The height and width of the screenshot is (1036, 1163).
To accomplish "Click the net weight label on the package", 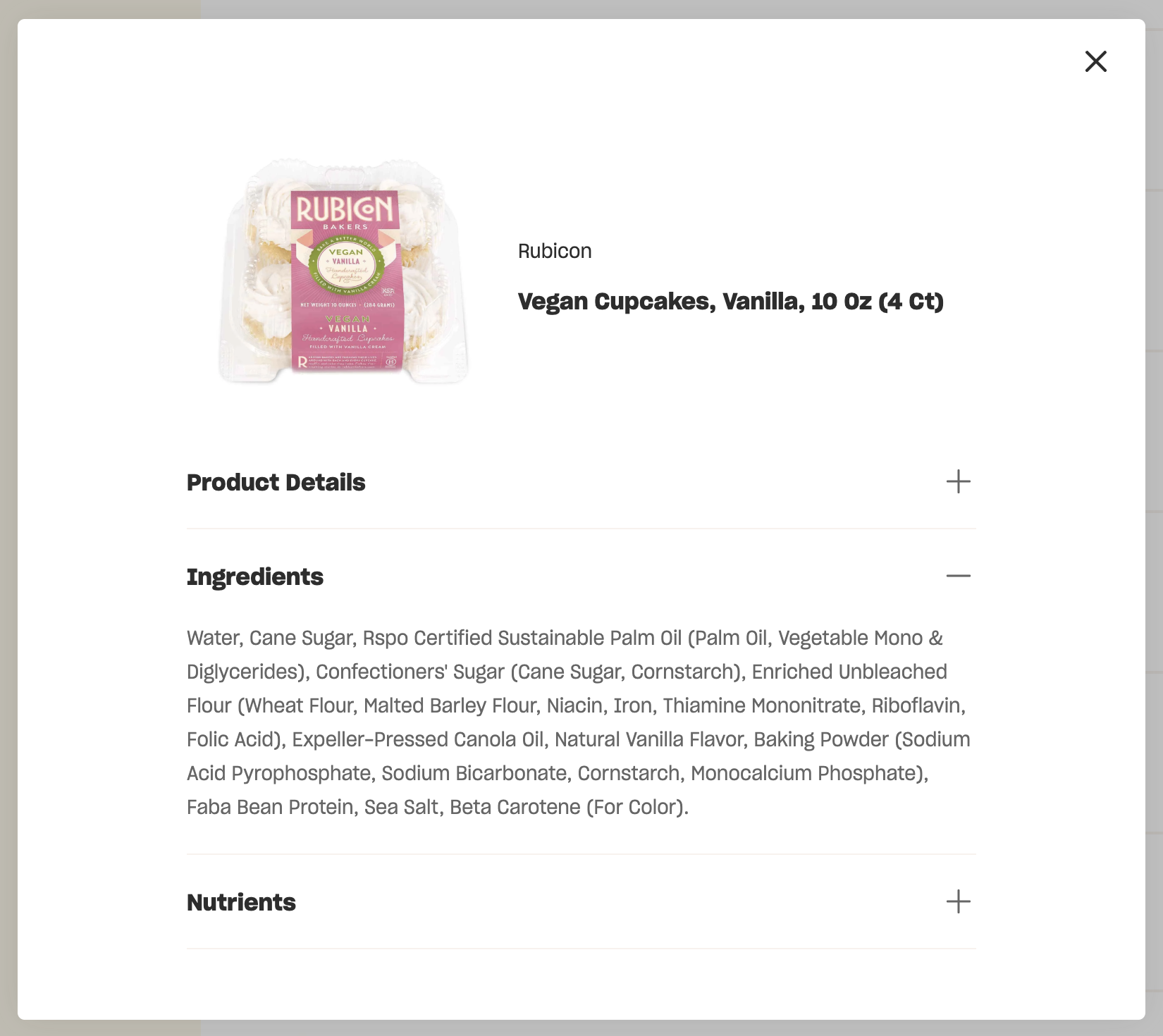I will (347, 305).
